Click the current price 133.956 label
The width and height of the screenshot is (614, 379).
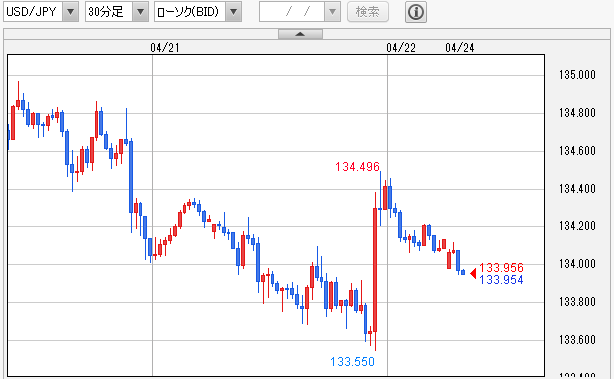[x=501, y=267]
